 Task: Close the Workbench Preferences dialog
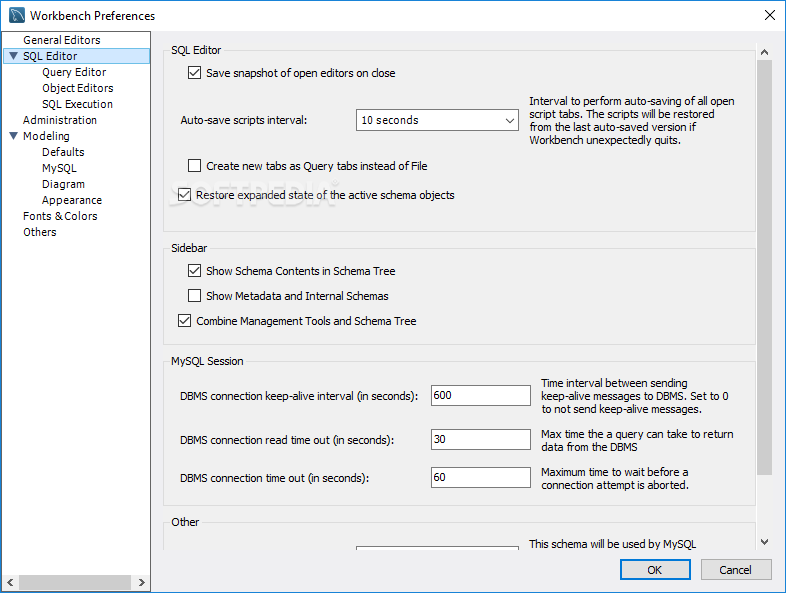pos(769,15)
